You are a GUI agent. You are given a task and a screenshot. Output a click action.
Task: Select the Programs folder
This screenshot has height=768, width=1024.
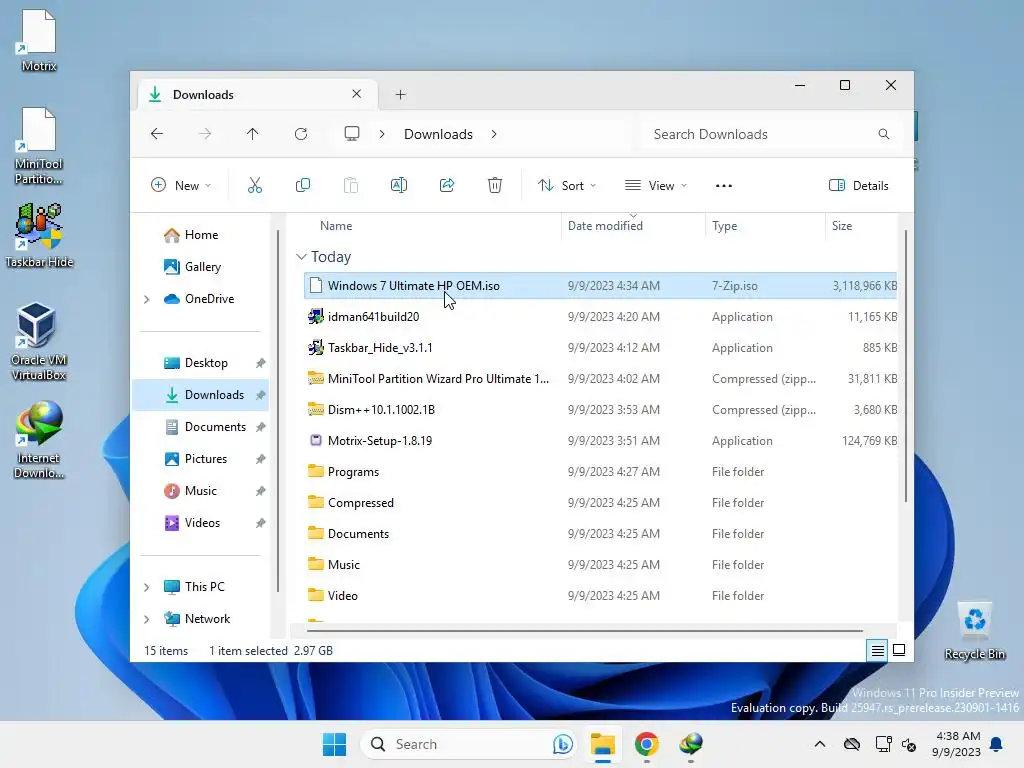pos(601,472)
